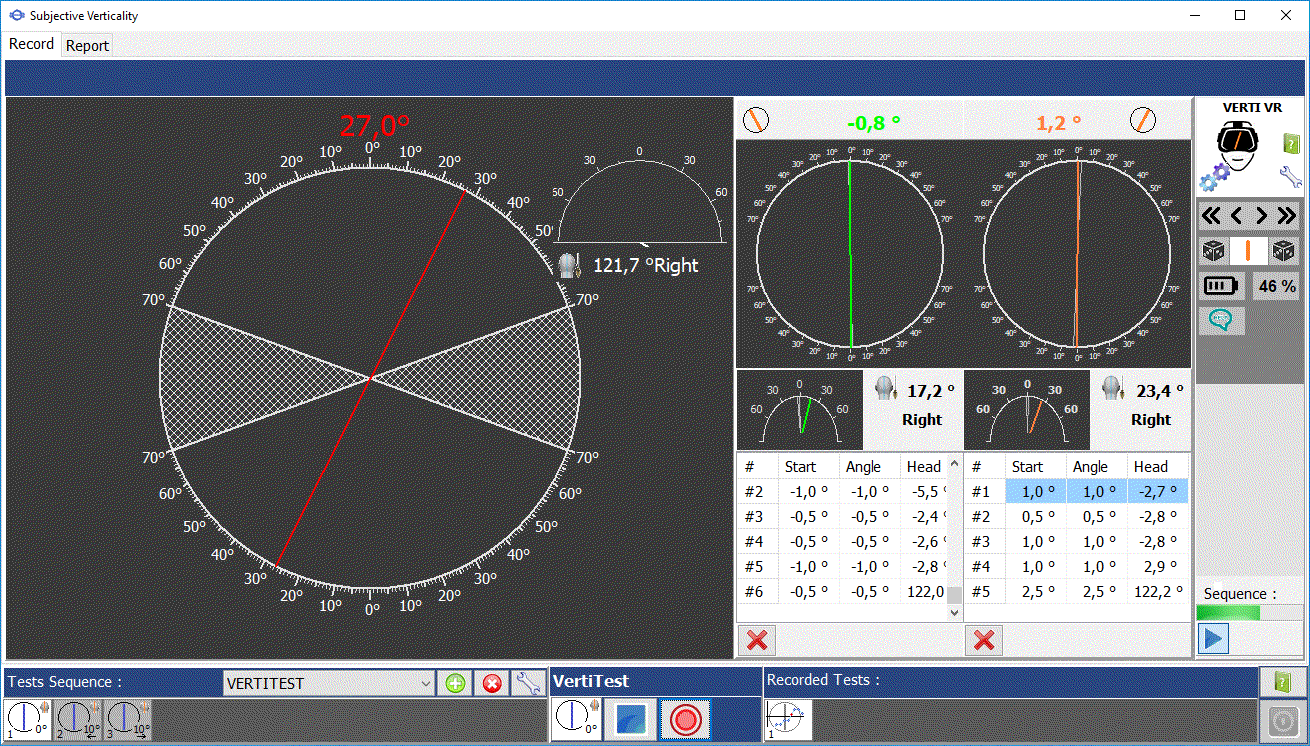Viewport: 1310px width, 746px height.
Task: Select test 2 thumbnail with 10° left arrow
Action: [79, 719]
